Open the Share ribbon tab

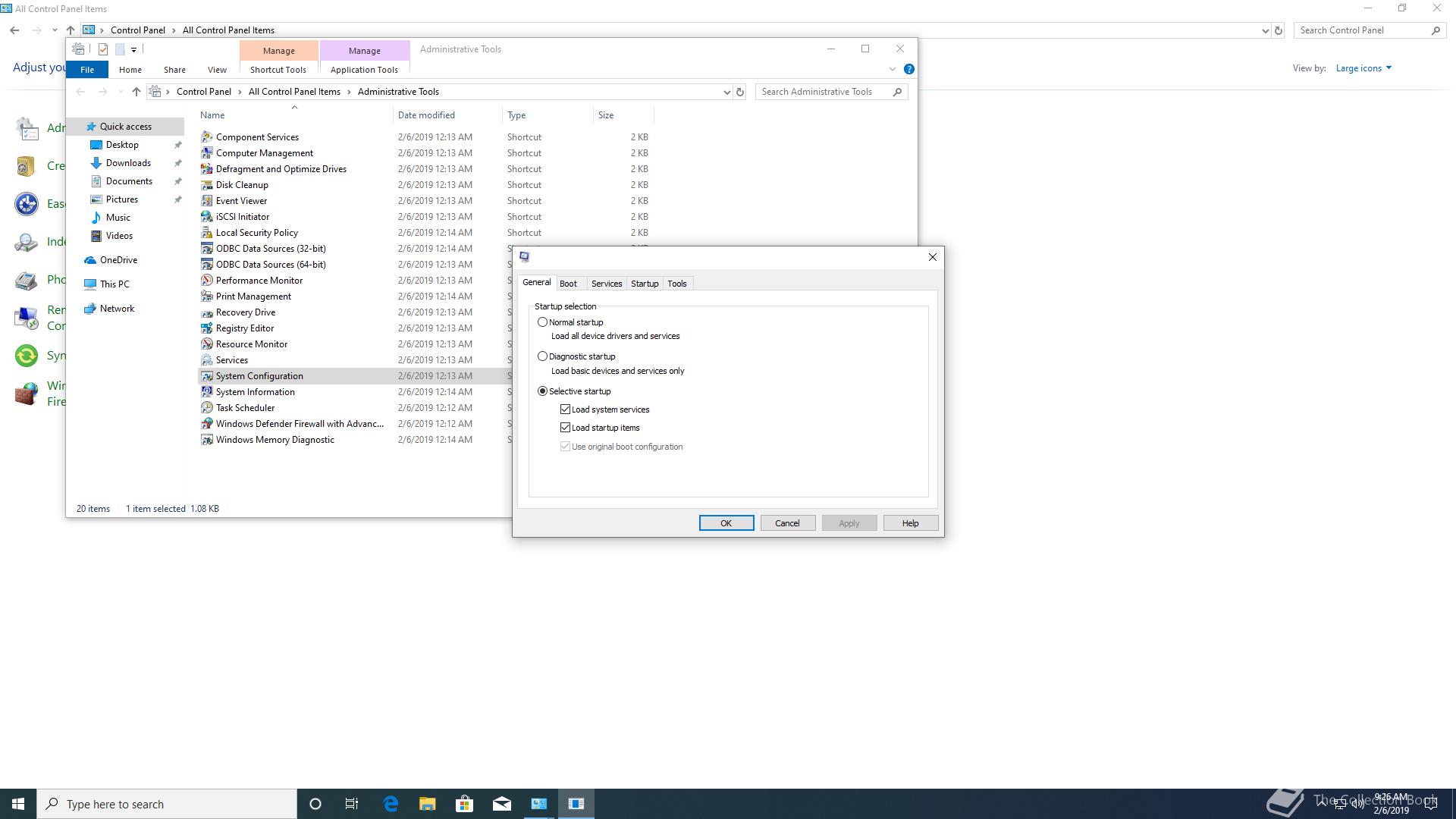tap(174, 70)
